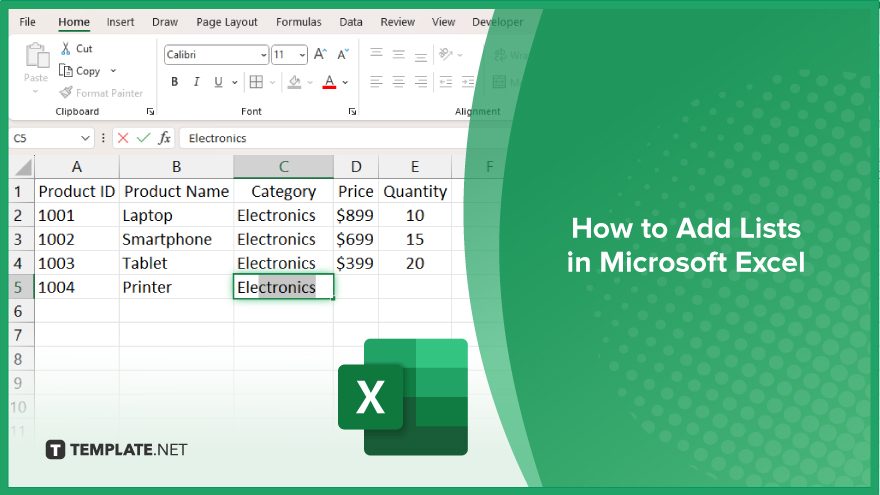Open Insert Function with the fx icon
This screenshot has height=495, width=880.
point(164,138)
